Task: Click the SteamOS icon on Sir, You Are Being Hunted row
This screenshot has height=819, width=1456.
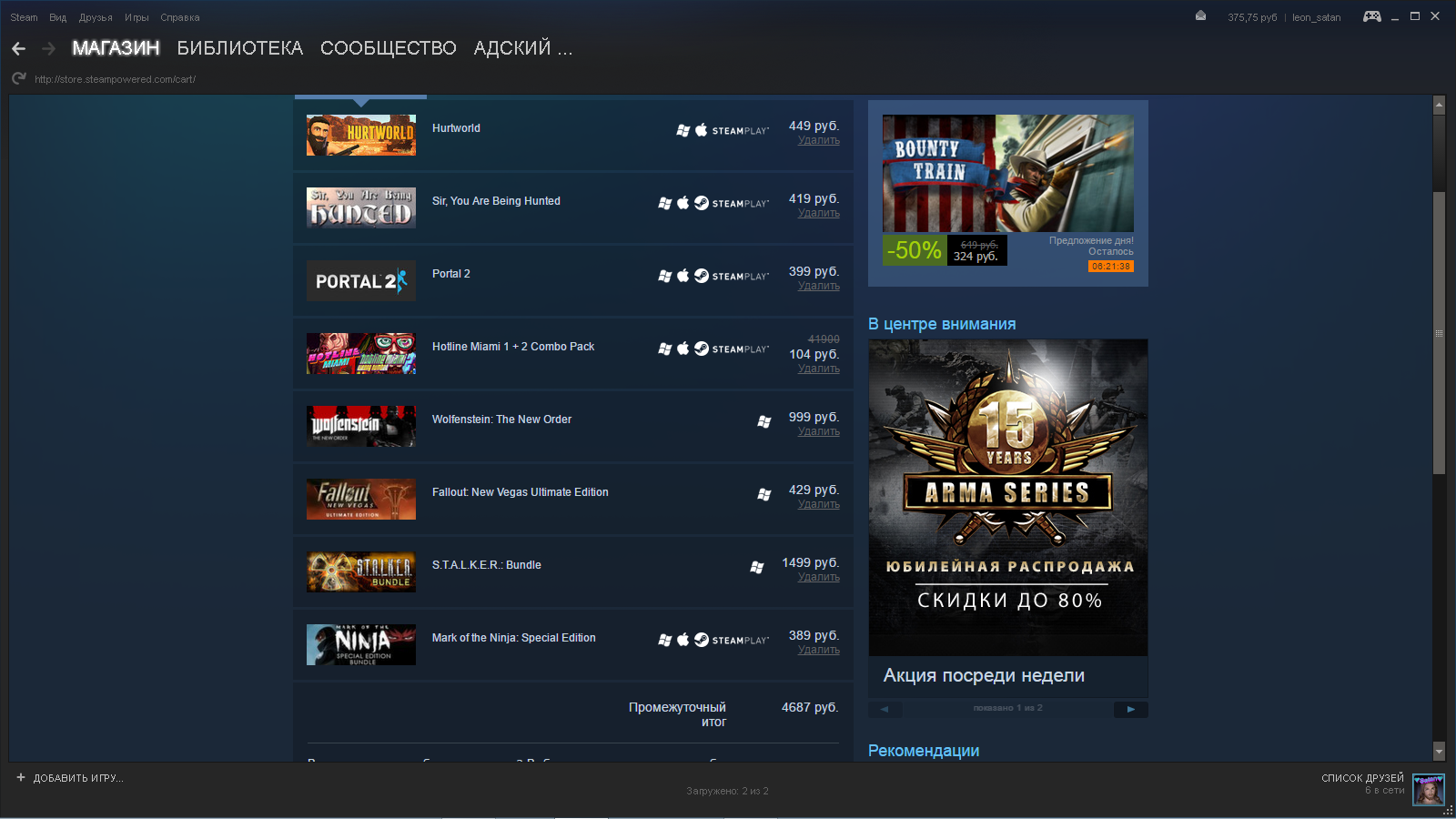Action: point(702,203)
